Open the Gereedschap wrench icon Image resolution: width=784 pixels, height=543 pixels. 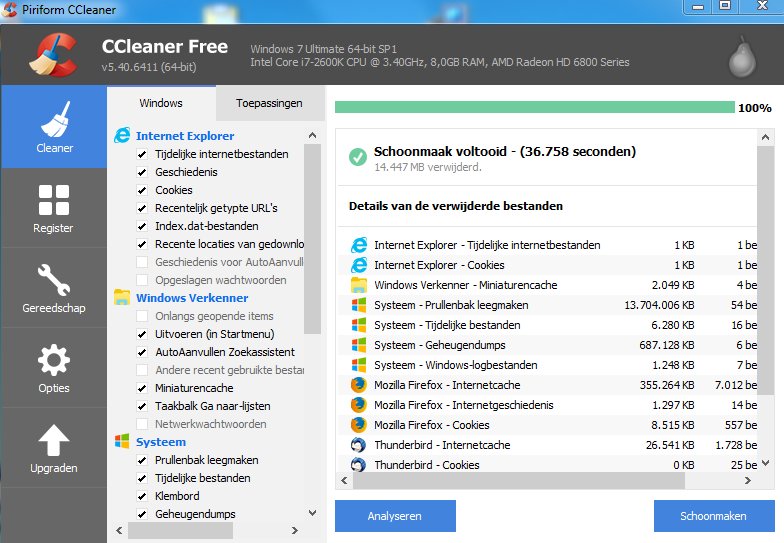(x=54, y=280)
